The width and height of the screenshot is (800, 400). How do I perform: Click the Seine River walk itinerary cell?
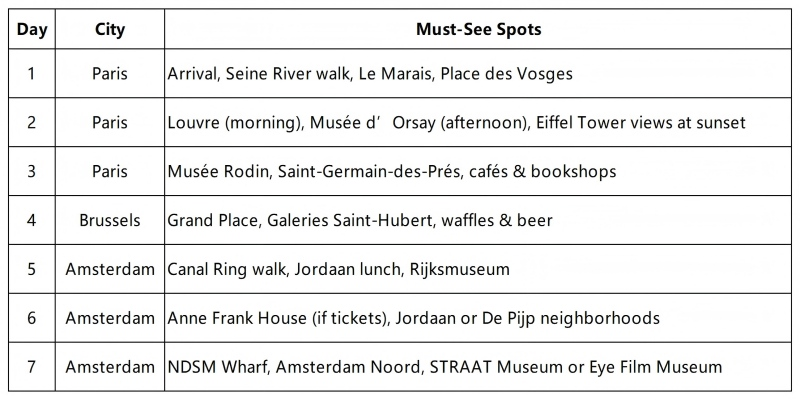[x=370, y=74]
